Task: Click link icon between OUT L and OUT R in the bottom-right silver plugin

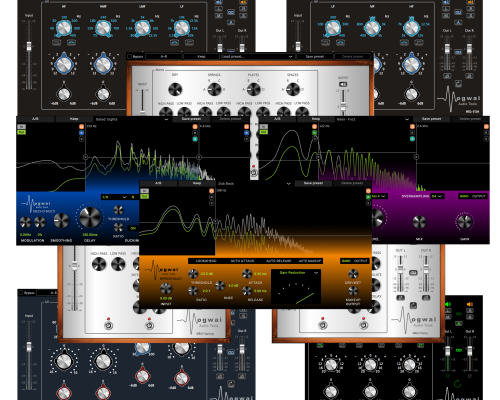Action: [x=413, y=273]
